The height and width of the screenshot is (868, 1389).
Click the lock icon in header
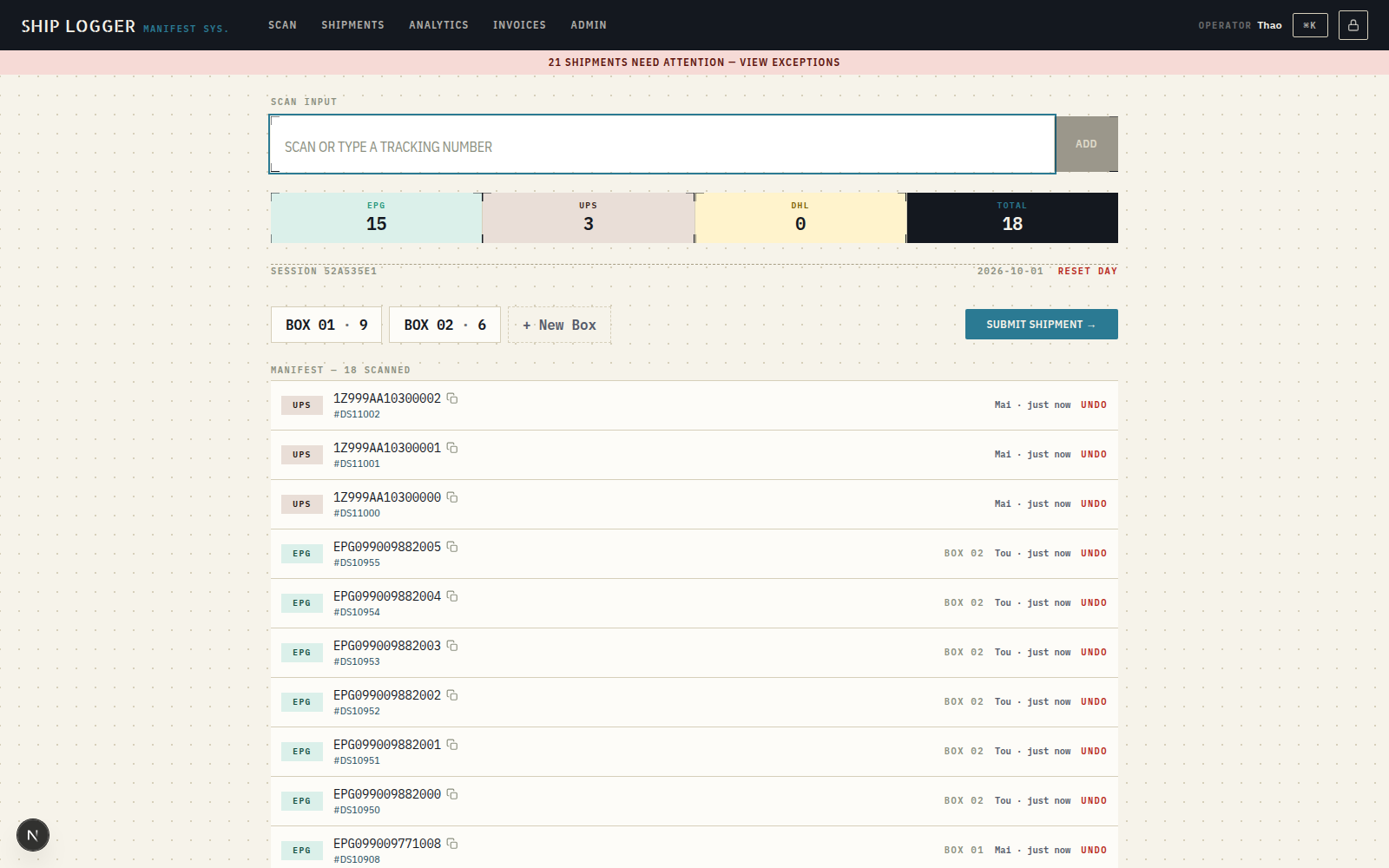1353,25
